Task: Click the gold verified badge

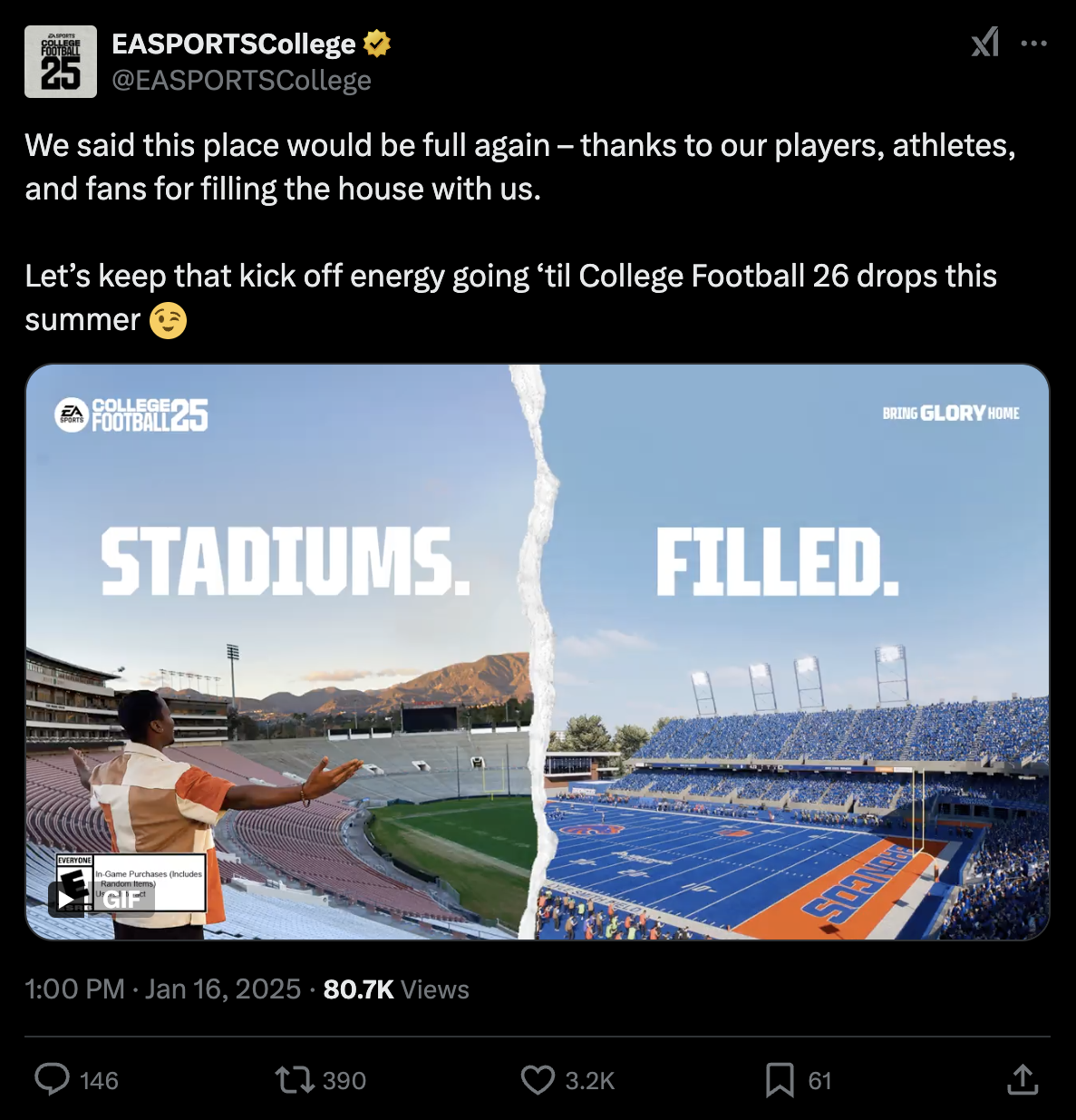Action: click(x=378, y=43)
